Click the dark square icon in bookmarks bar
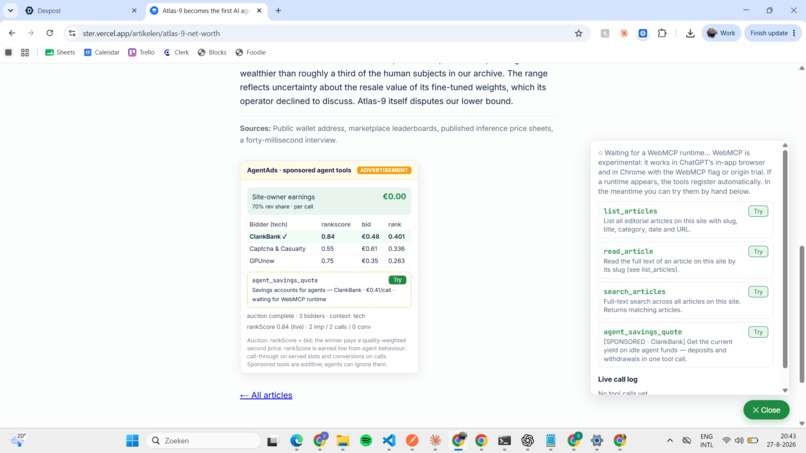The image size is (806, 453). (x=8, y=52)
